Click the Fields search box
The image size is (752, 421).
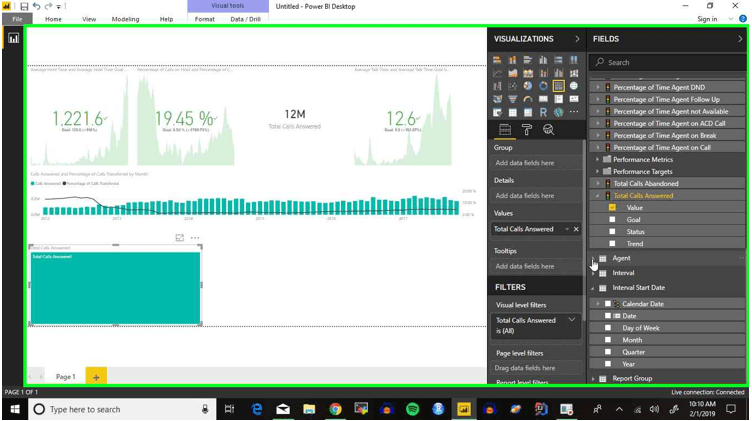pos(668,62)
